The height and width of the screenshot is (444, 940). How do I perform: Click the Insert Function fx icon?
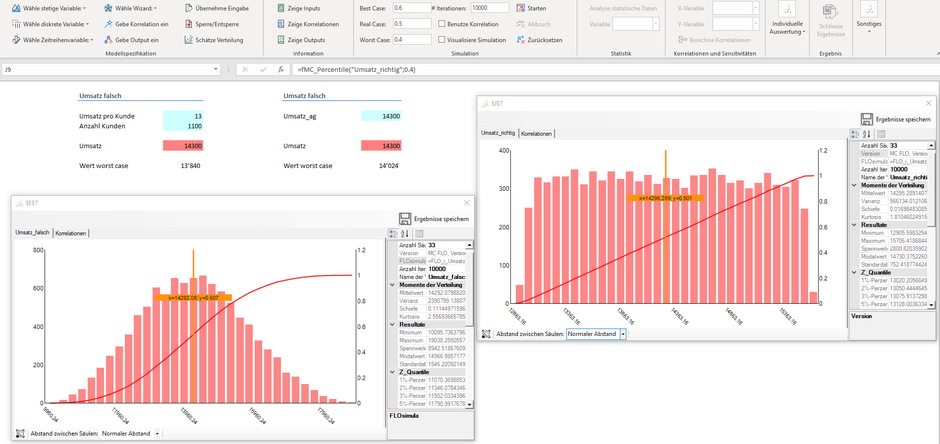(x=280, y=70)
